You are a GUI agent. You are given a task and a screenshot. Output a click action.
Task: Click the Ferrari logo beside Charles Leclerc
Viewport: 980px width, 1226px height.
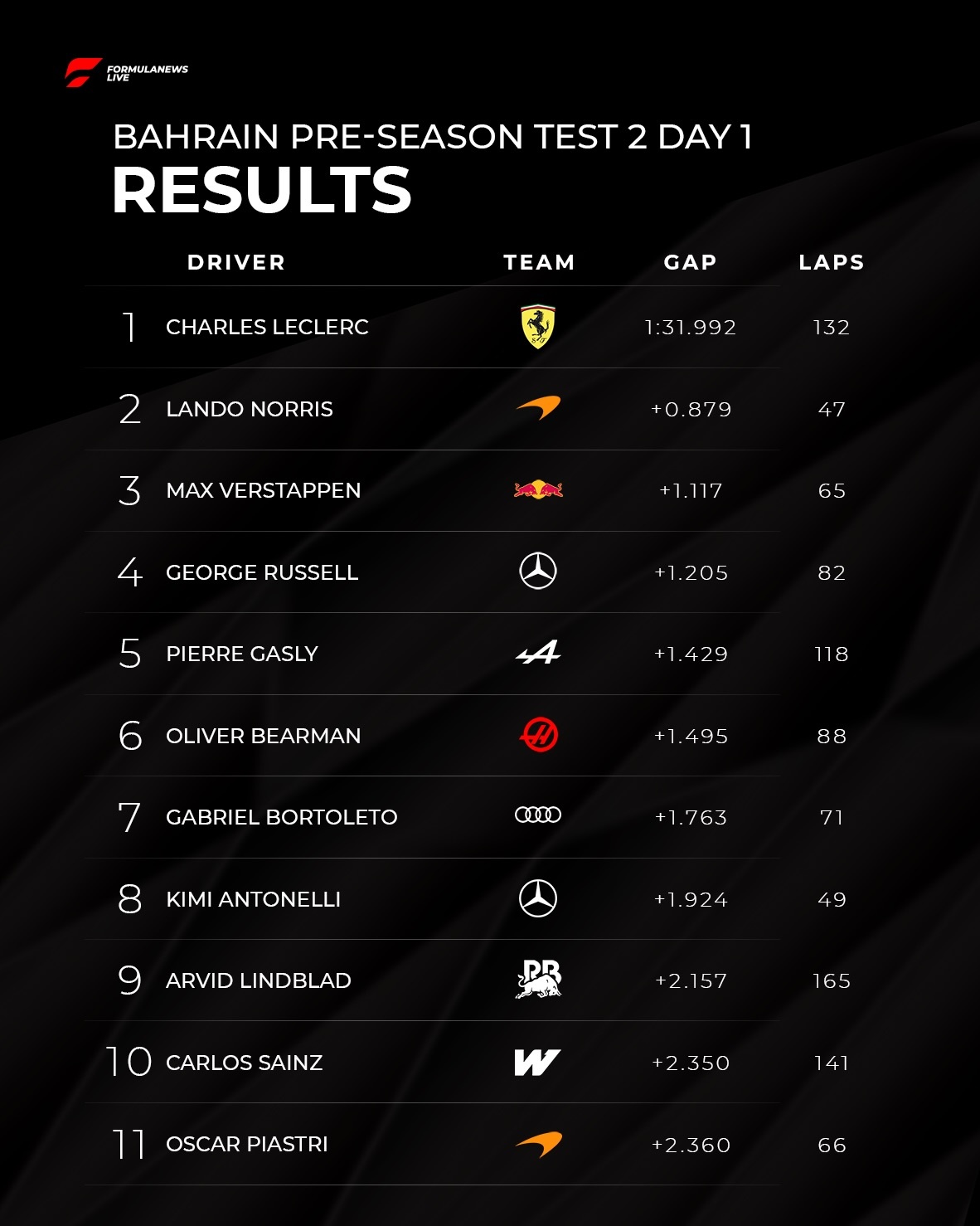[538, 327]
